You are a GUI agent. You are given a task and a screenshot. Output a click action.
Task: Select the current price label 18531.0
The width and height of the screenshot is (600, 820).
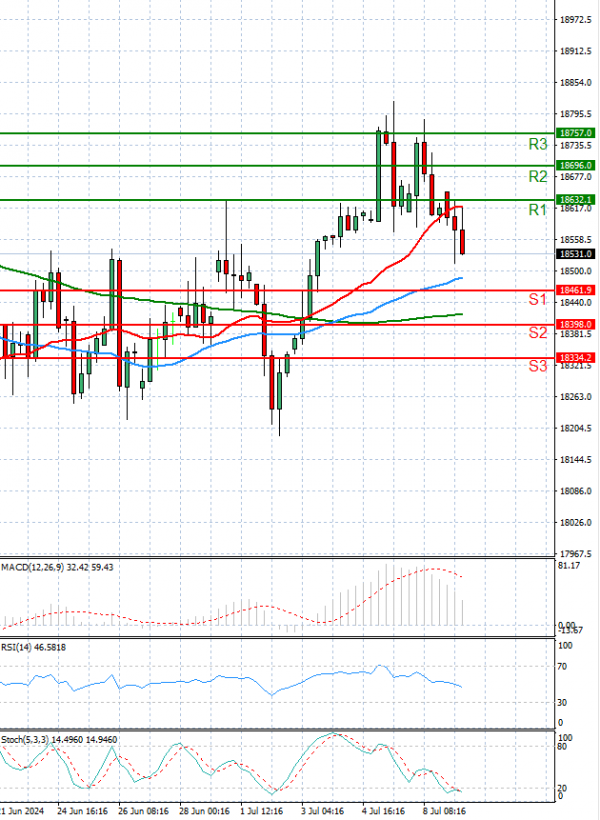pyautogui.click(x=575, y=254)
